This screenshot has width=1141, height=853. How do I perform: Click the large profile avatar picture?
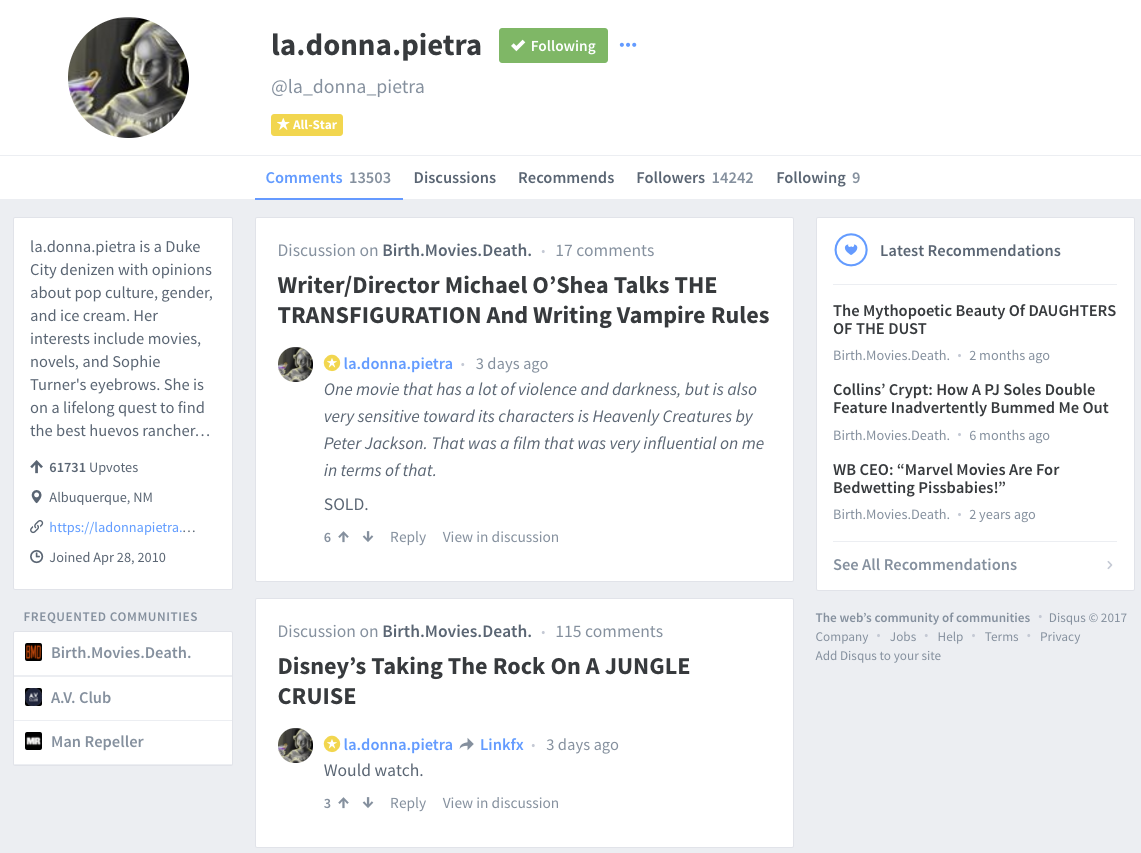[128, 78]
